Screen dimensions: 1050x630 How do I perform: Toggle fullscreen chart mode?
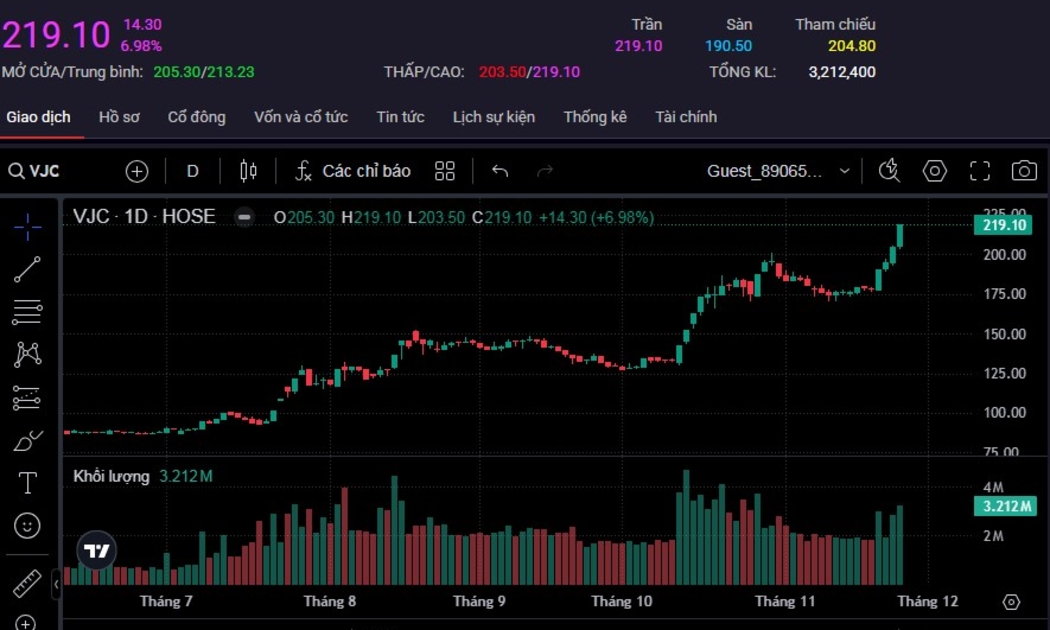(x=979, y=171)
